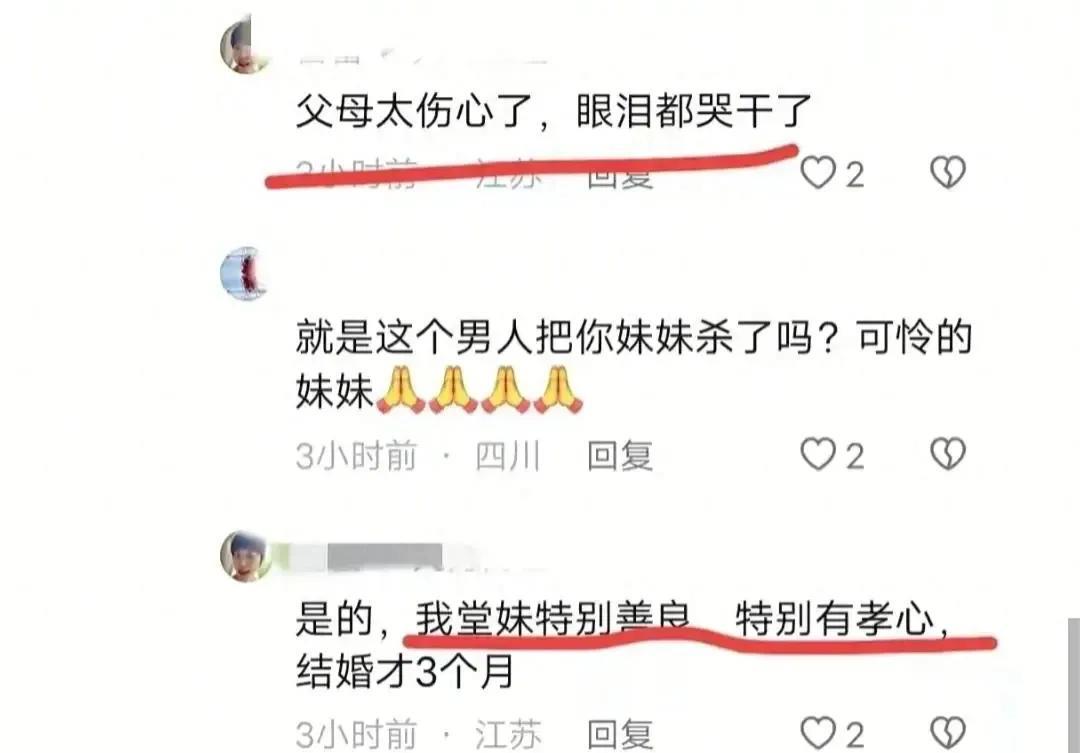This screenshot has height=753, width=1080.
Task: Reply to the bottom 江苏 comment
Action: pyautogui.click(x=619, y=734)
